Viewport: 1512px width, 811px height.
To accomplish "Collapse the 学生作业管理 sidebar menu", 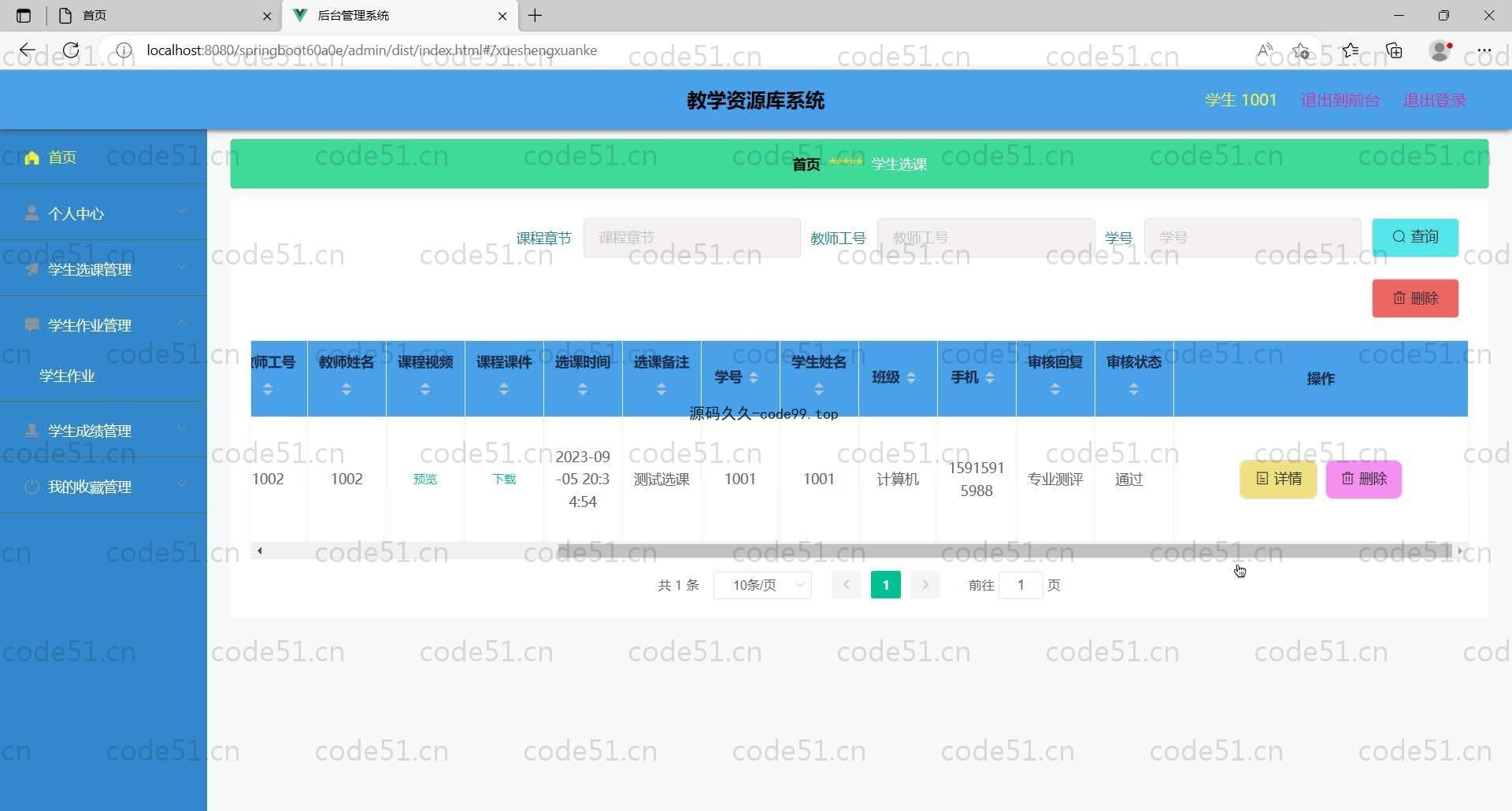I will [103, 325].
